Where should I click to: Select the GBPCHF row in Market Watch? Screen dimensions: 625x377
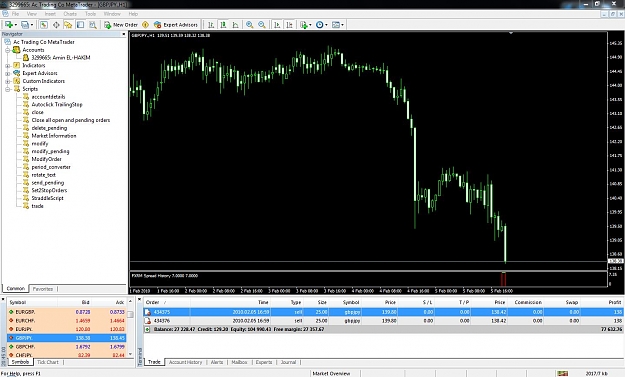67,347
